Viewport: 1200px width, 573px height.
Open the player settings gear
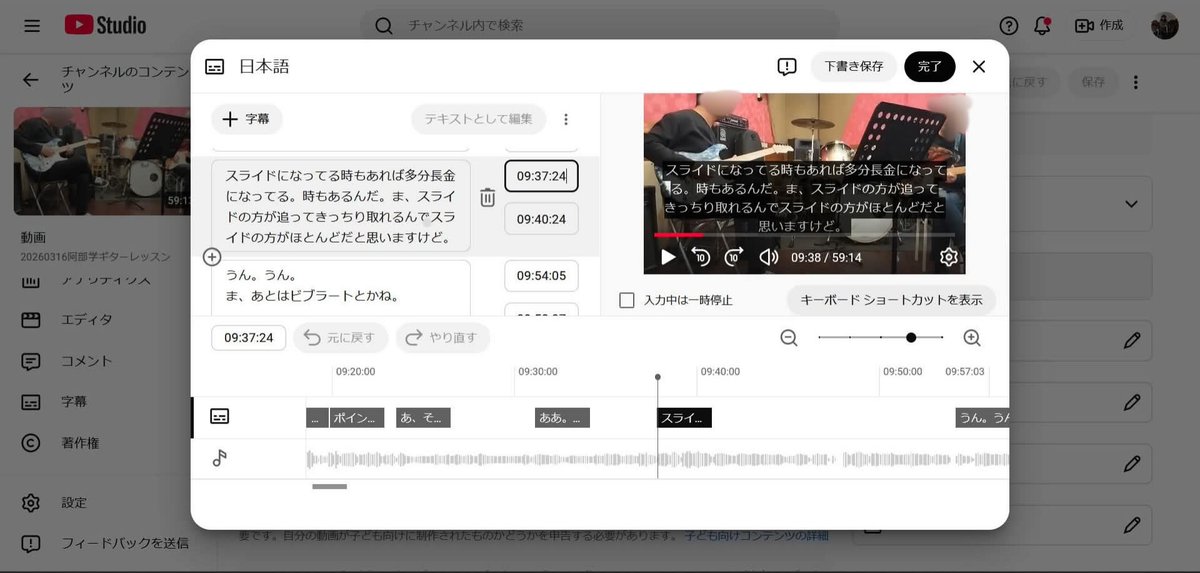coord(949,257)
